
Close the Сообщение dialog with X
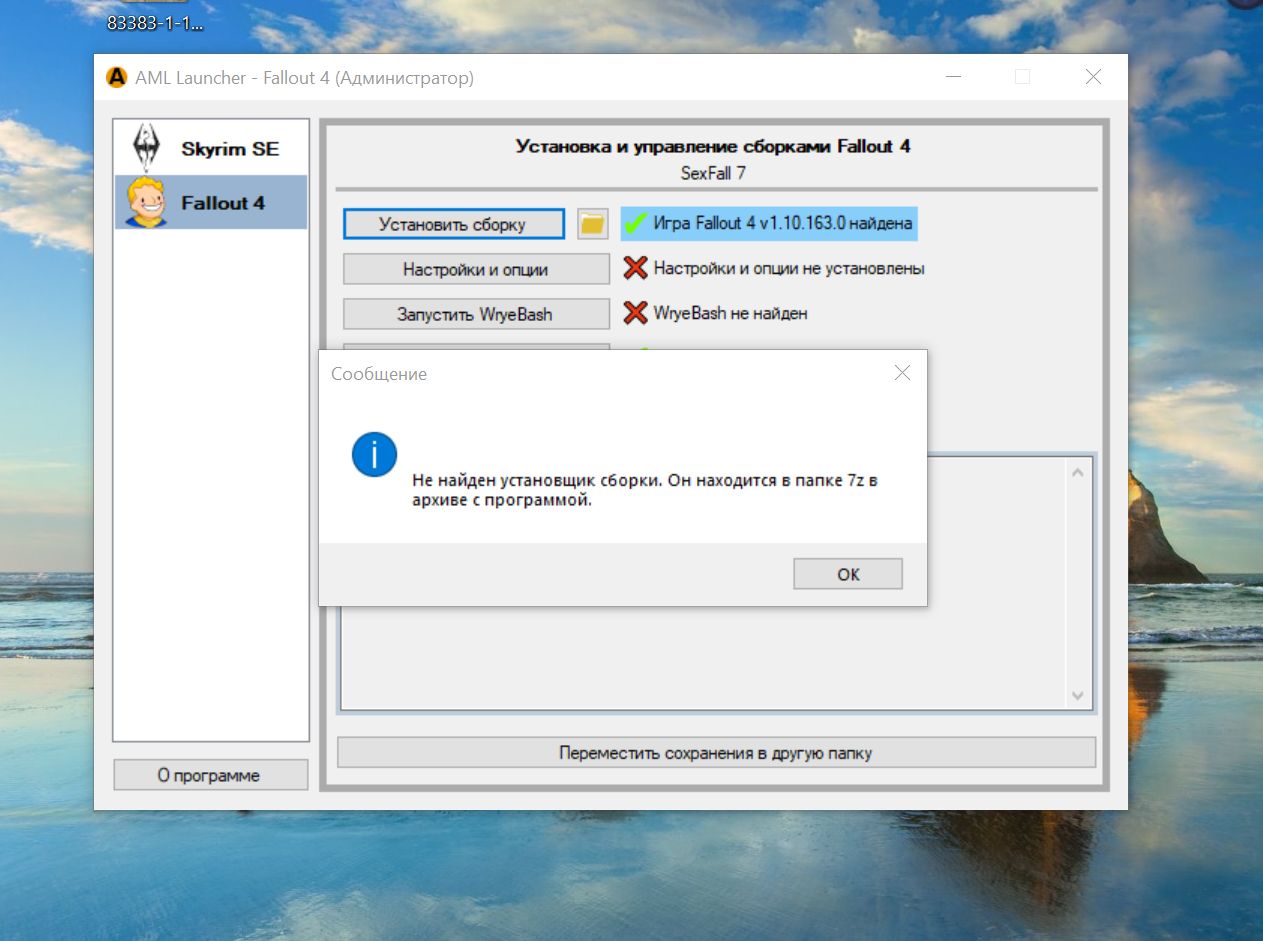click(902, 373)
